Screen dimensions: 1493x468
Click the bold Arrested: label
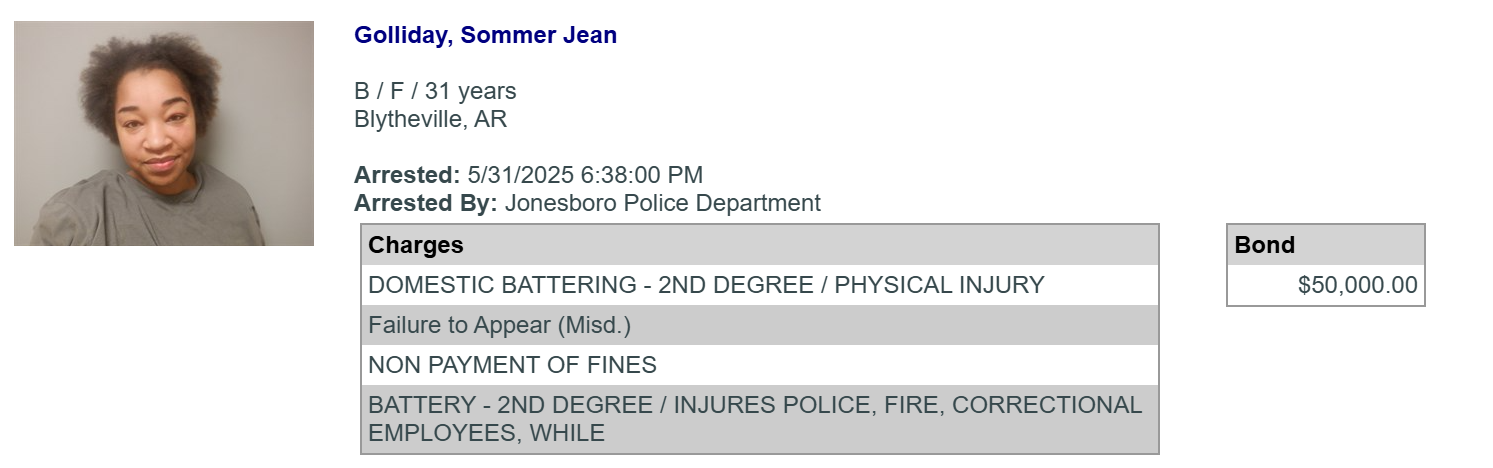click(407, 175)
